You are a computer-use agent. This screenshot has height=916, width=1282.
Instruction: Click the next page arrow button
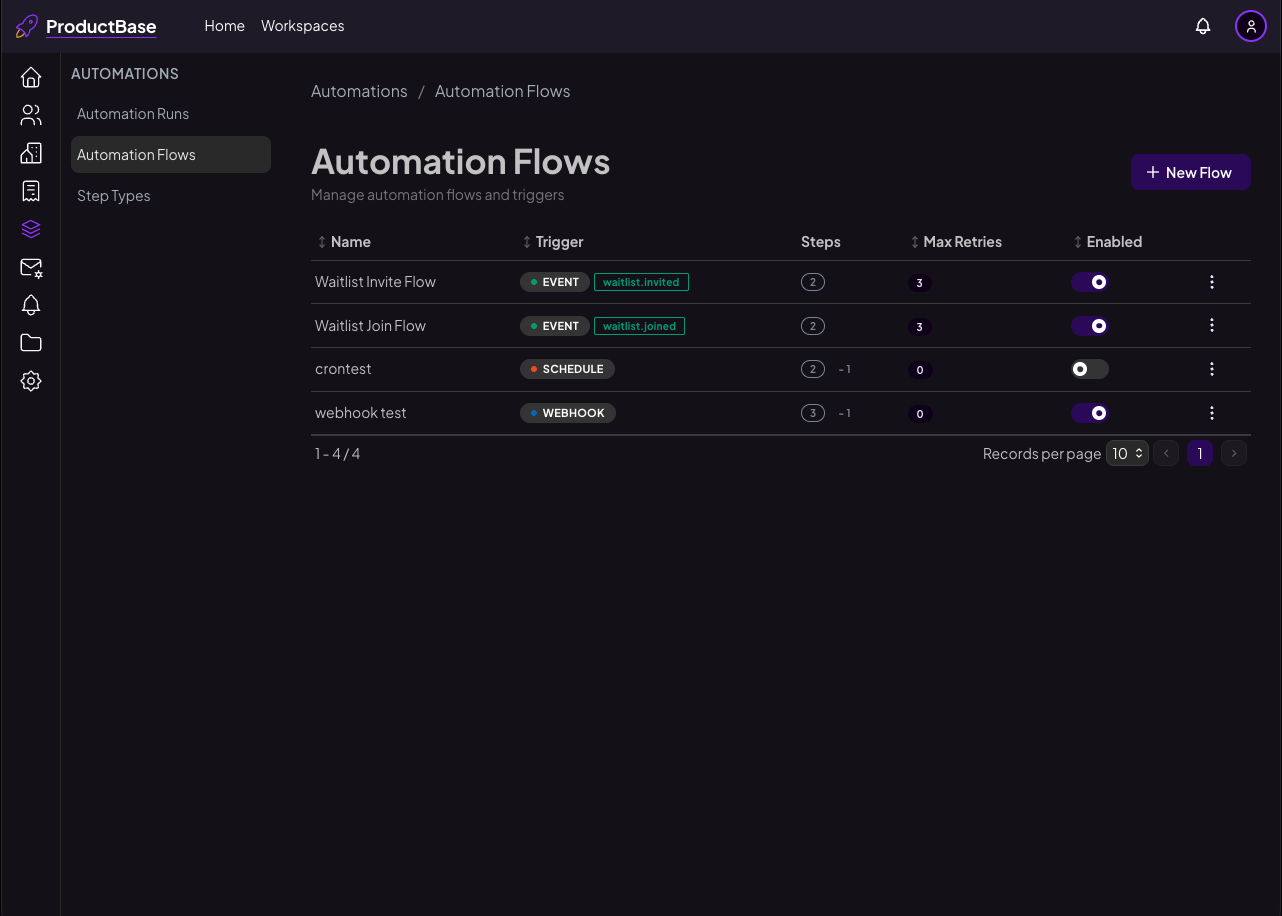[1235, 454]
